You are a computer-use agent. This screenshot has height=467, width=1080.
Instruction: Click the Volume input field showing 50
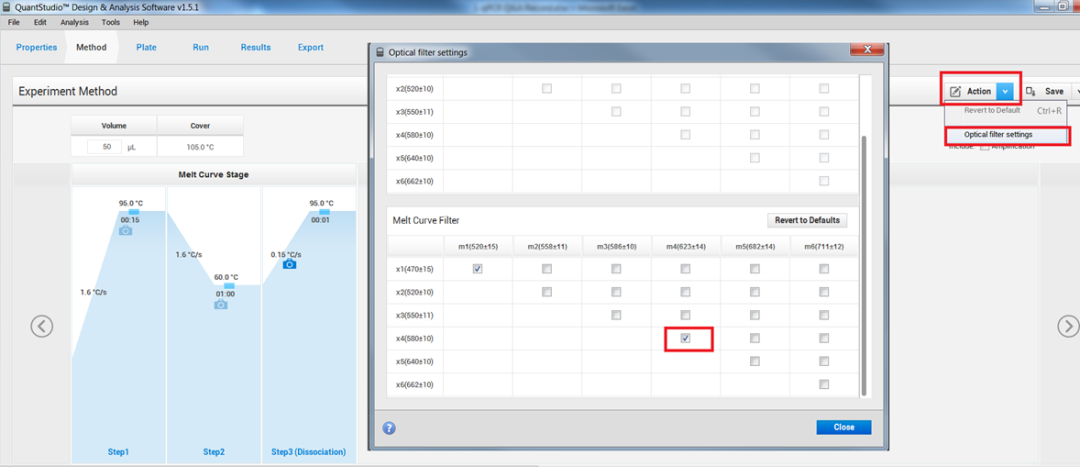pyautogui.click(x=104, y=147)
